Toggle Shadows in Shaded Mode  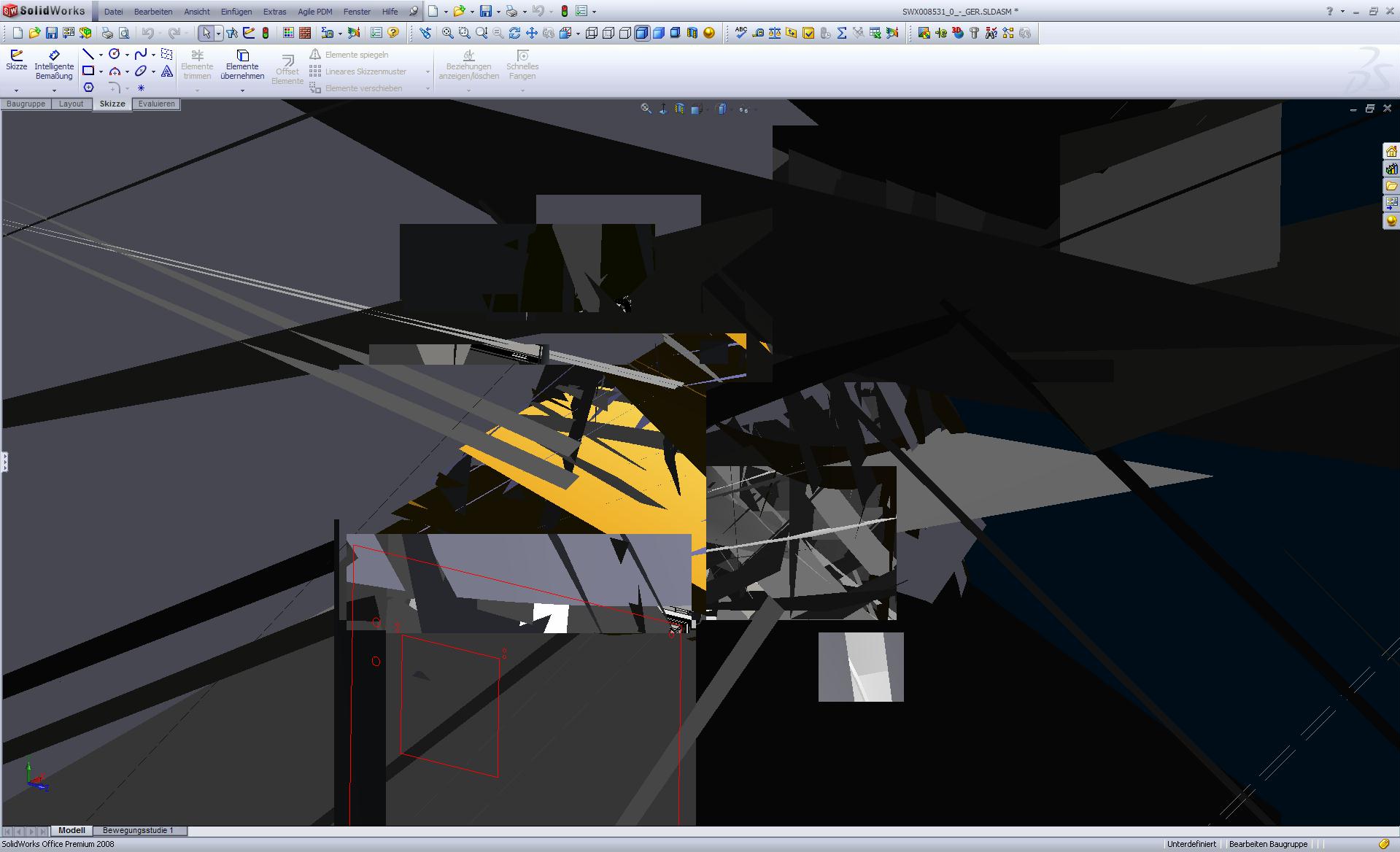676,33
